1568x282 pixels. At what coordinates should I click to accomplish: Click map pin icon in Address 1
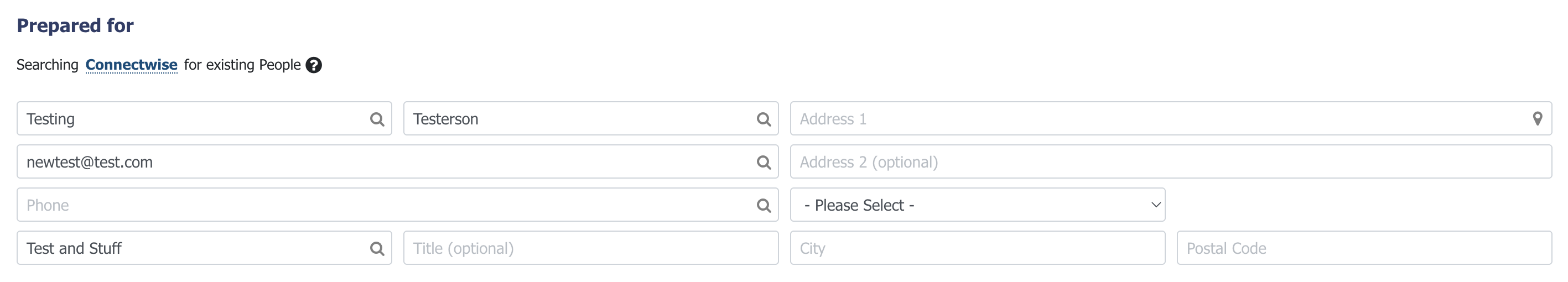coord(1537,119)
